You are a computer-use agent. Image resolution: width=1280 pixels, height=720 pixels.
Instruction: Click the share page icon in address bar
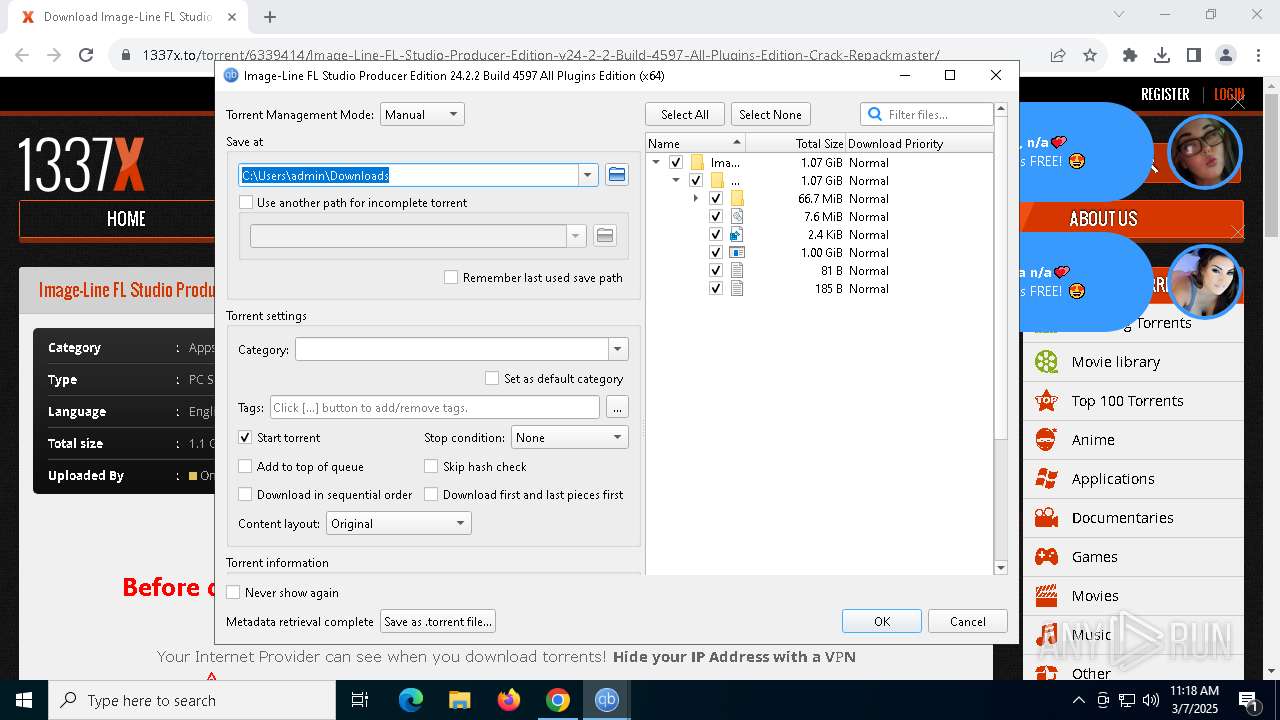(1058, 55)
